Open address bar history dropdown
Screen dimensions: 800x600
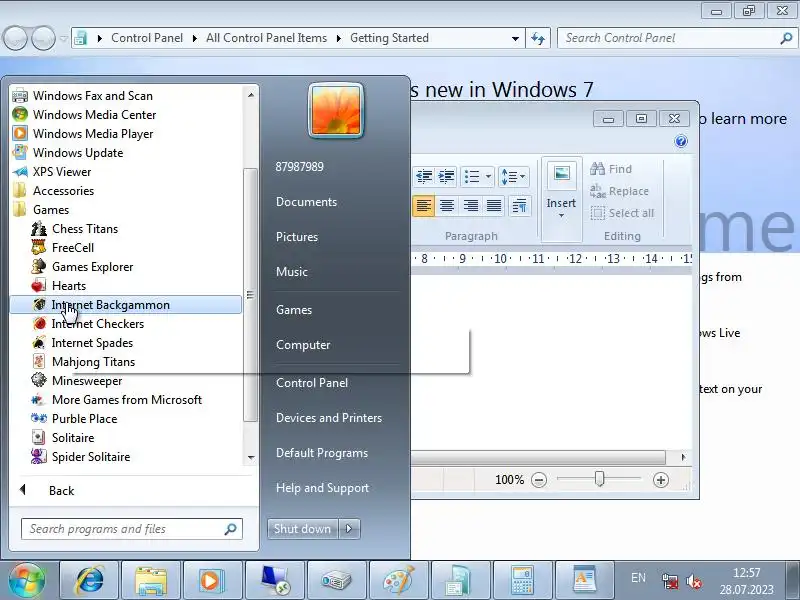pyautogui.click(x=515, y=38)
